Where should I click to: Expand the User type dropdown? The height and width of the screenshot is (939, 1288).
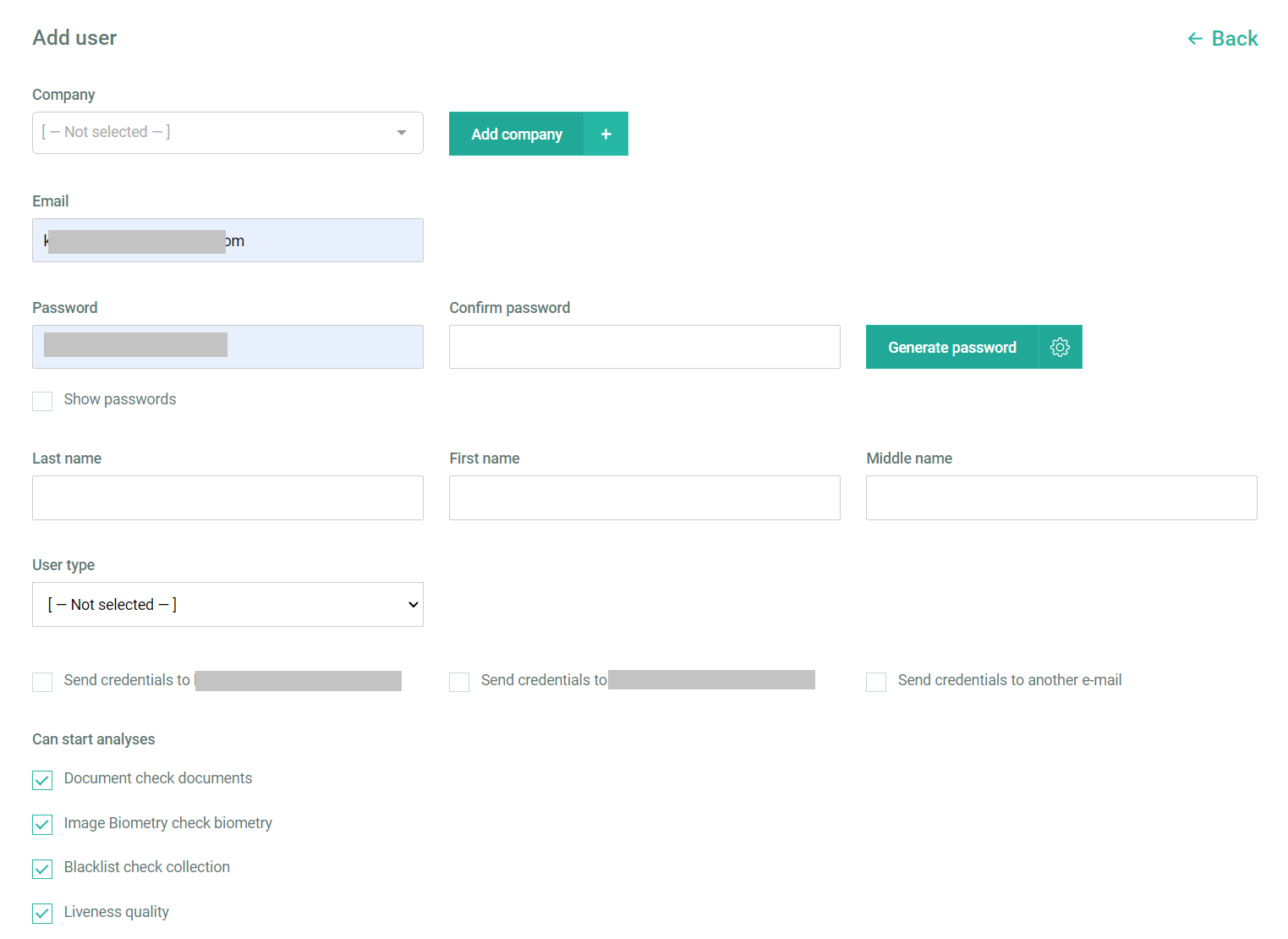227,604
